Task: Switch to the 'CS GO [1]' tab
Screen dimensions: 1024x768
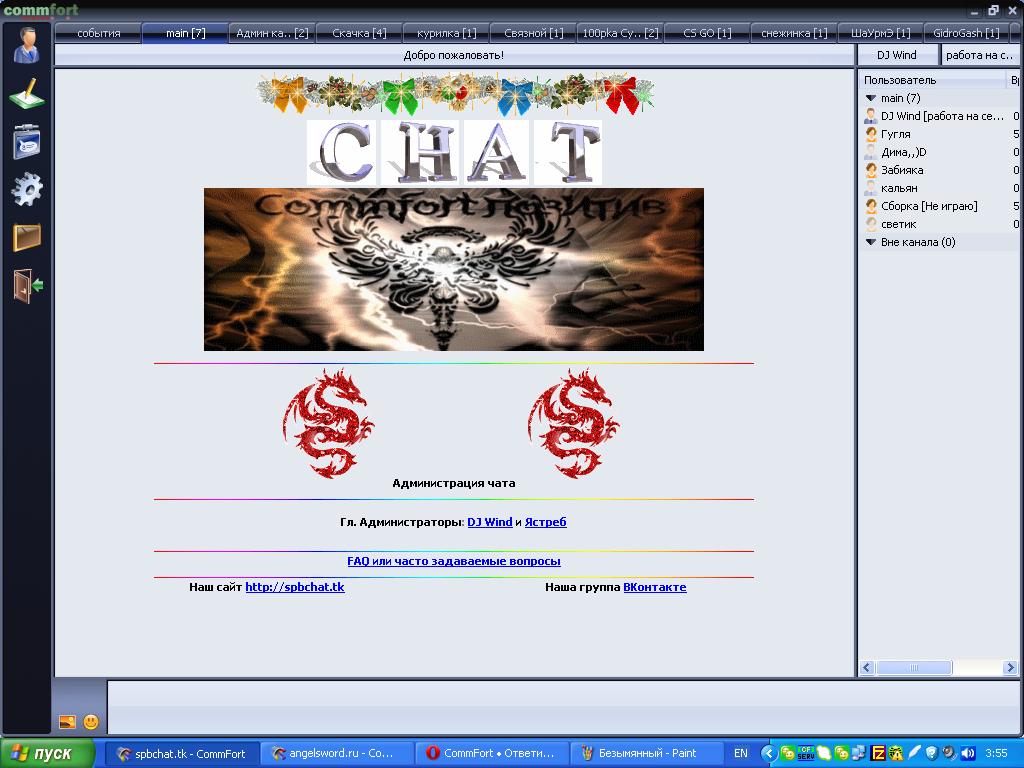Action: [707, 33]
